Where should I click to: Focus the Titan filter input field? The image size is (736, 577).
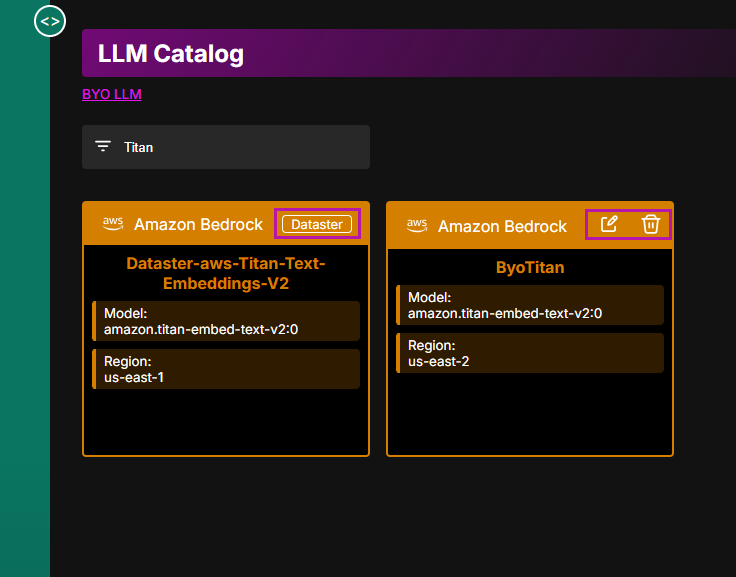[x=226, y=147]
